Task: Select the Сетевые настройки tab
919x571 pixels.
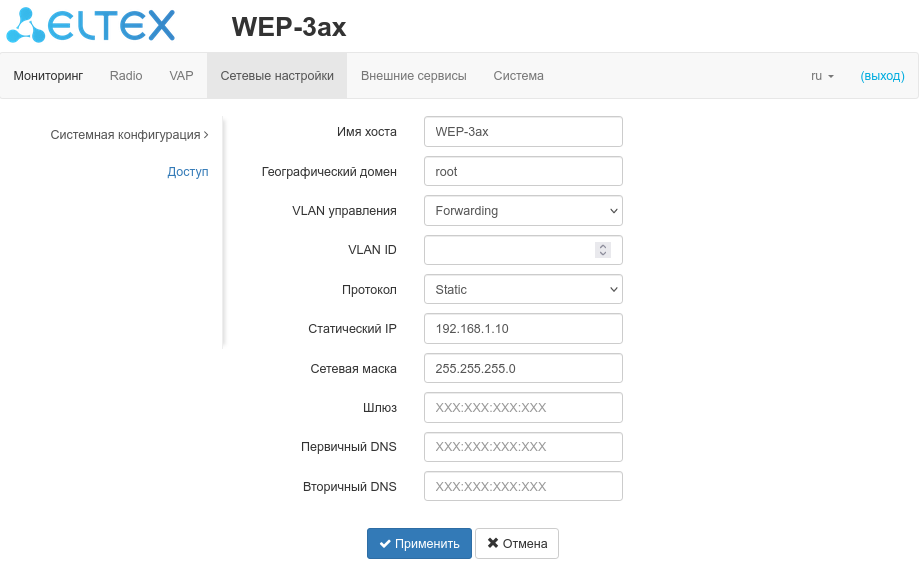Action: pos(277,76)
